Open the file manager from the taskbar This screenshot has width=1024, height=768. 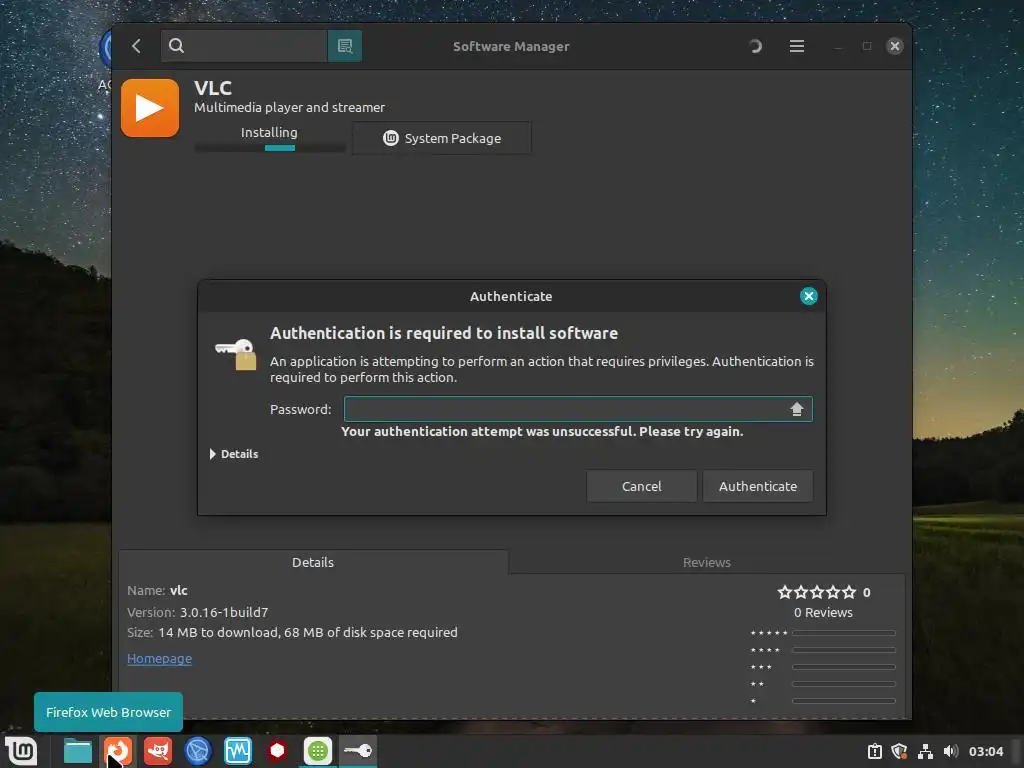(78, 750)
